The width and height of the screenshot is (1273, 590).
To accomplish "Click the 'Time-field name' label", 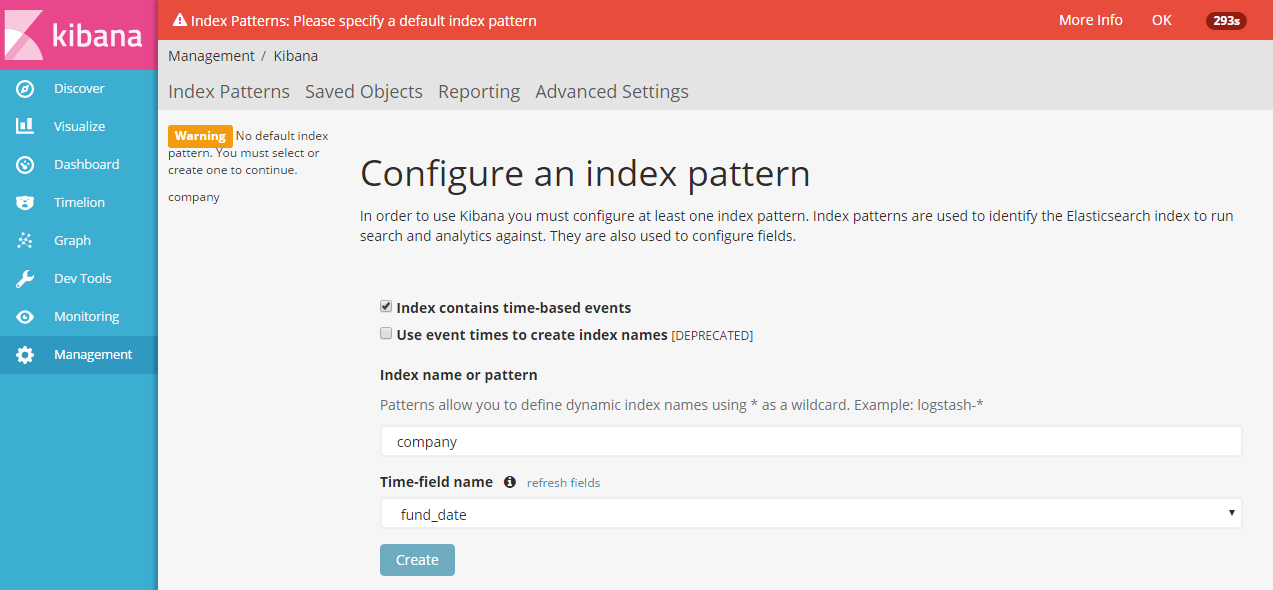I will (436, 482).
